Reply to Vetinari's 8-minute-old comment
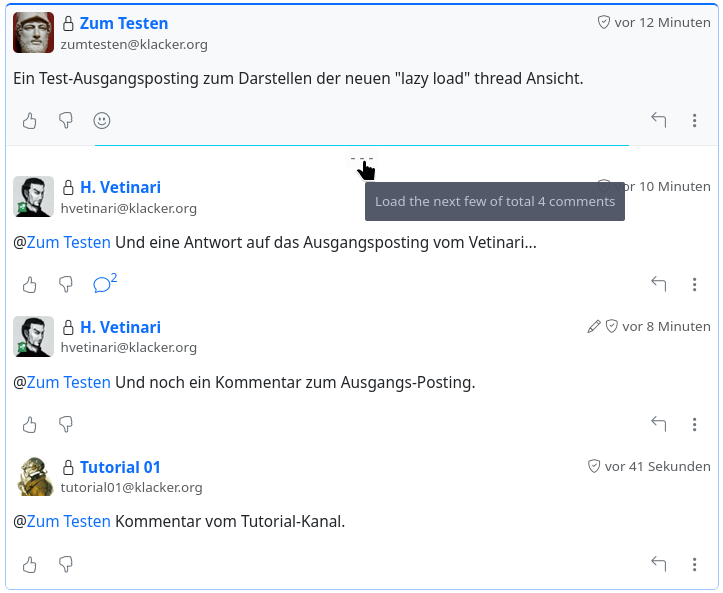 (659, 425)
